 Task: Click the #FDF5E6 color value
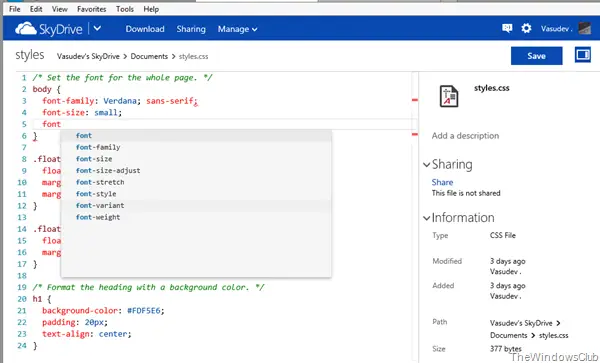click(x=144, y=311)
